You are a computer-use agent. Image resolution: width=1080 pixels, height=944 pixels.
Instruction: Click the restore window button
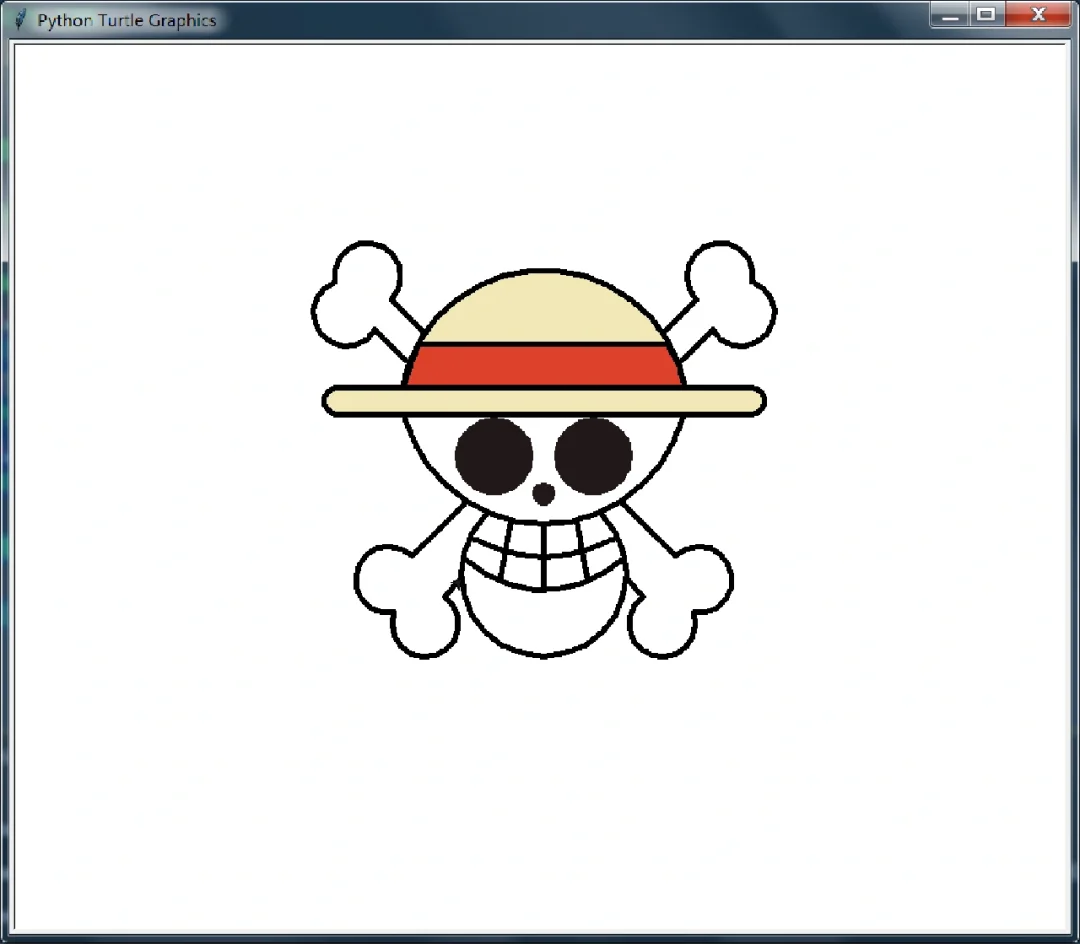click(986, 15)
